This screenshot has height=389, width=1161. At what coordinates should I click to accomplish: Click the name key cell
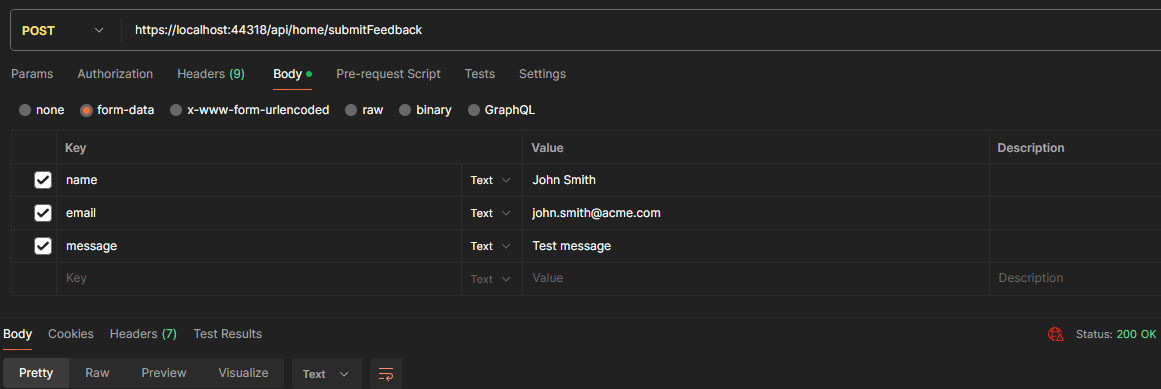click(x=259, y=180)
